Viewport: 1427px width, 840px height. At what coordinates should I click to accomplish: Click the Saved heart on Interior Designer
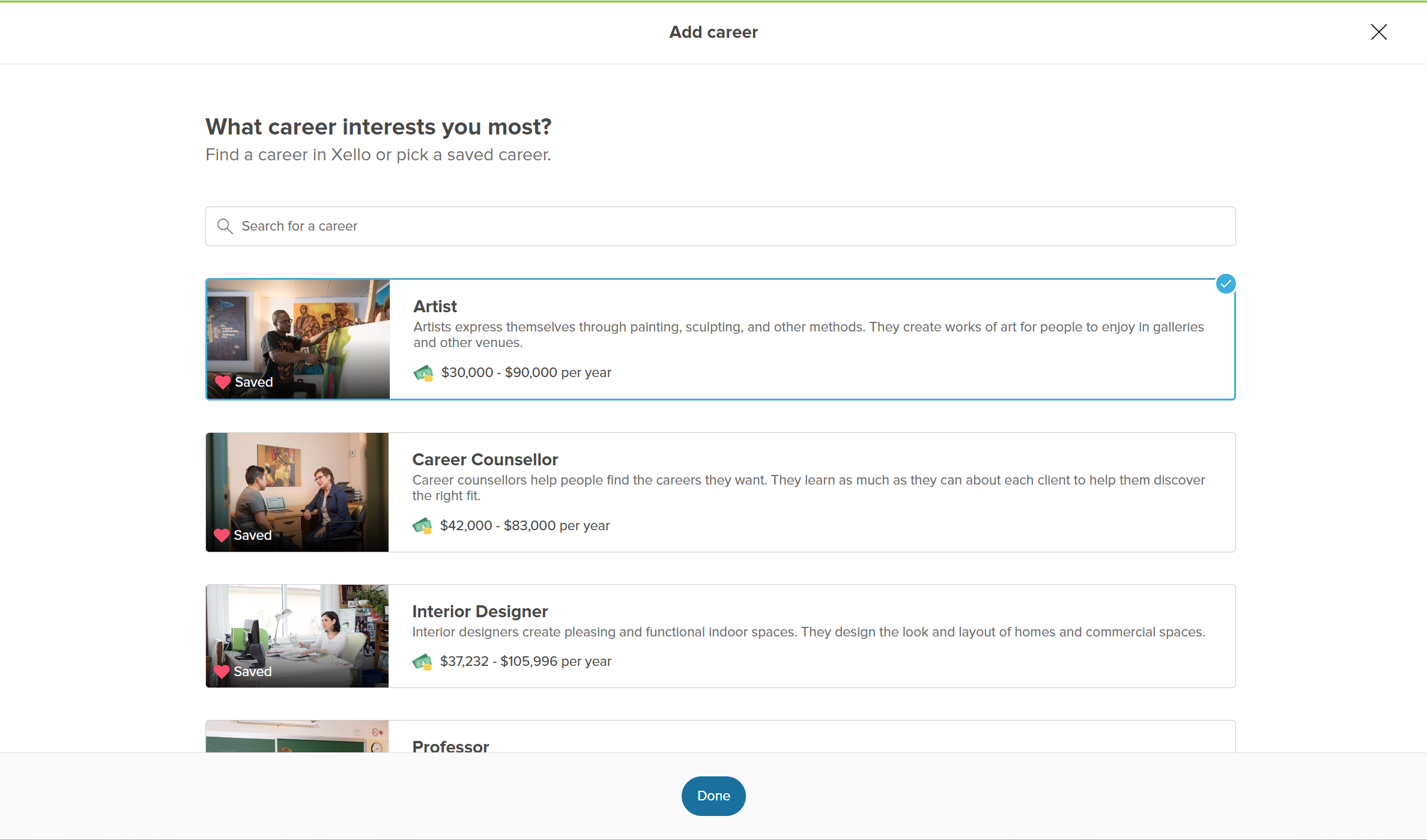coord(222,671)
